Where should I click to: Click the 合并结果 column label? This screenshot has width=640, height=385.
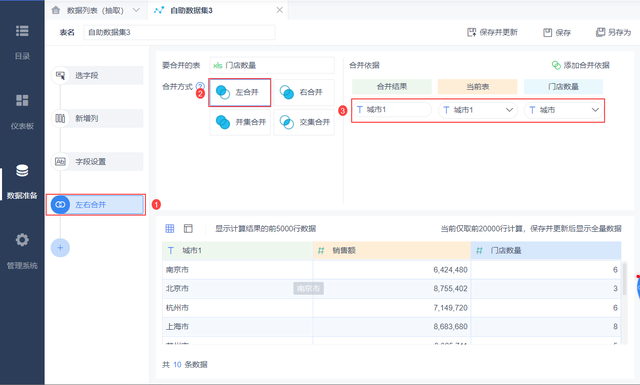(x=392, y=87)
